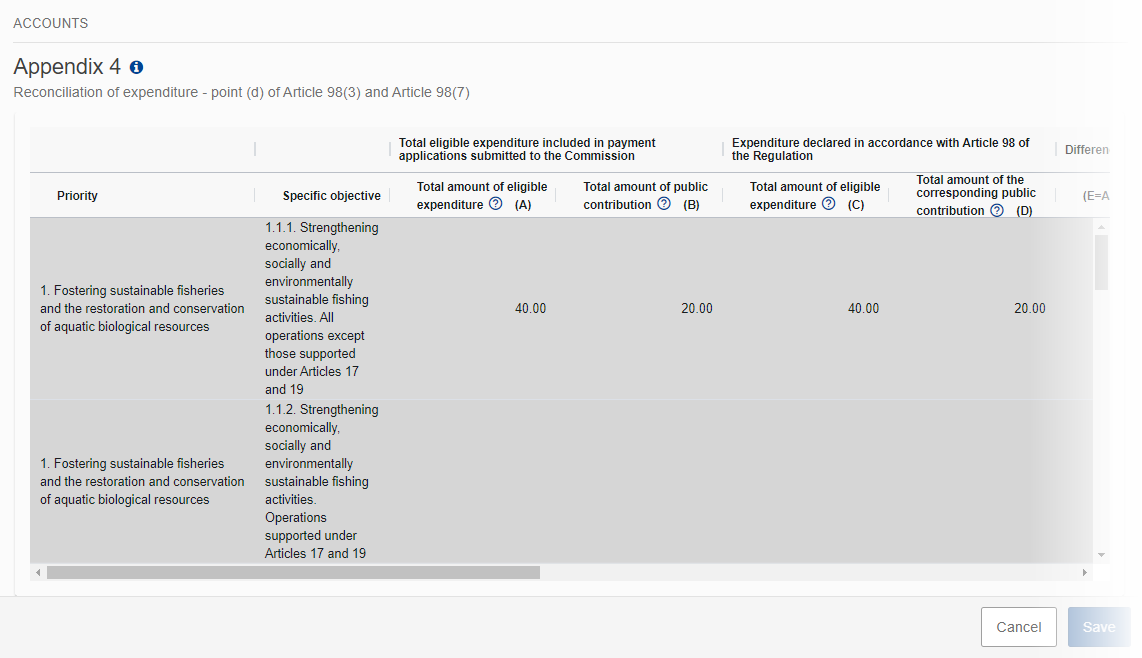Open help for corresponding public contribution (D)
This screenshot has width=1142, height=658.
[x=996, y=210]
